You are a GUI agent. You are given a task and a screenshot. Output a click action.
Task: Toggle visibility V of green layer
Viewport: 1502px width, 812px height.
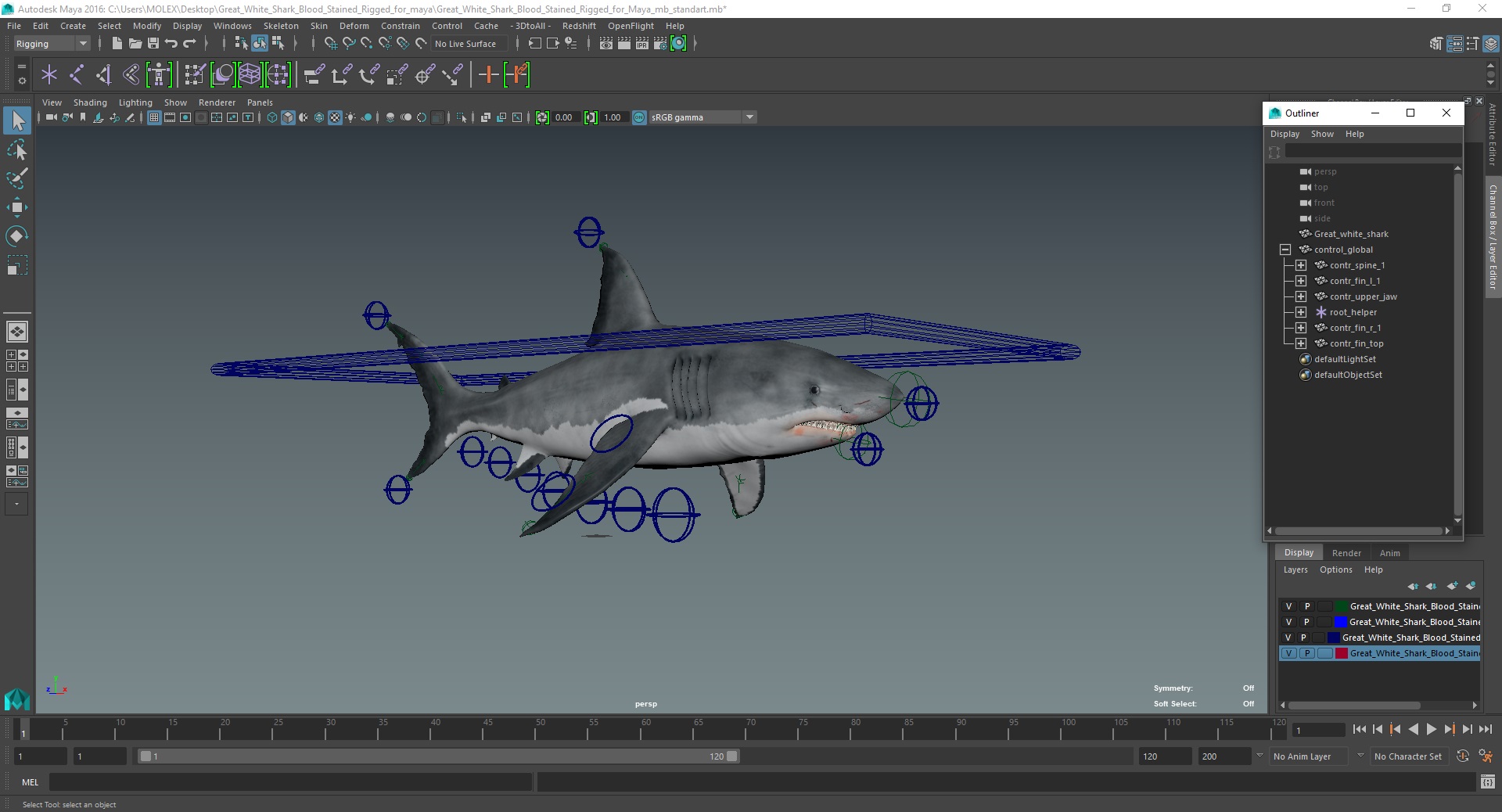[x=1288, y=606]
